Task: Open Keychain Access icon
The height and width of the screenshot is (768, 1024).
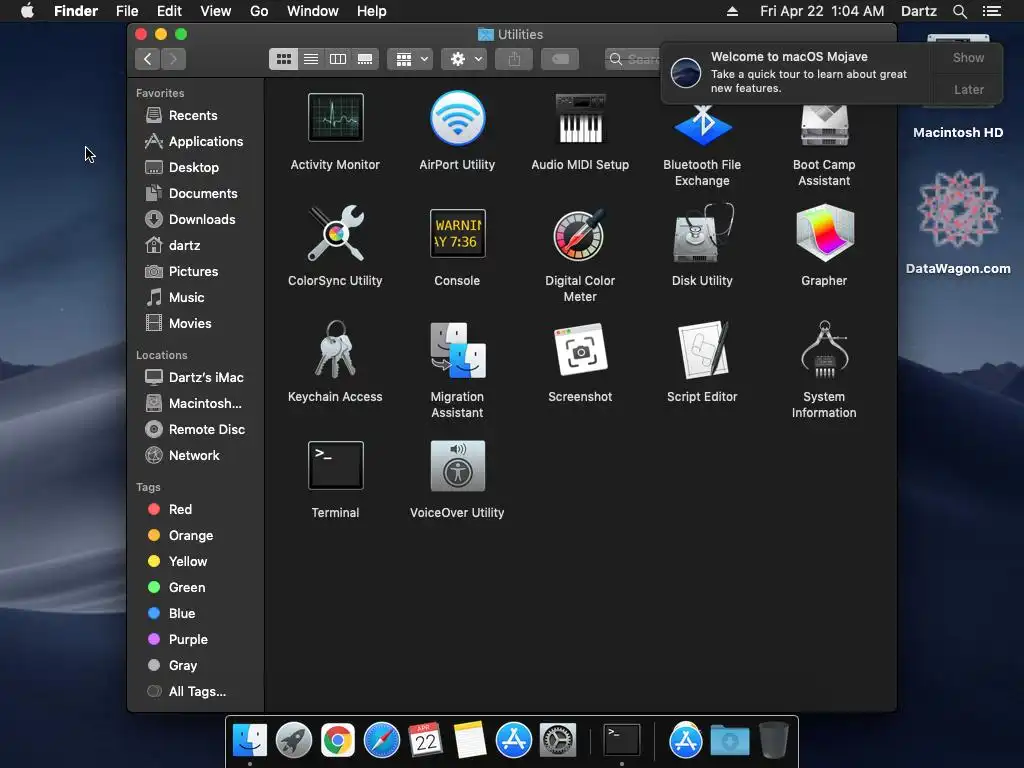Action: pos(335,349)
